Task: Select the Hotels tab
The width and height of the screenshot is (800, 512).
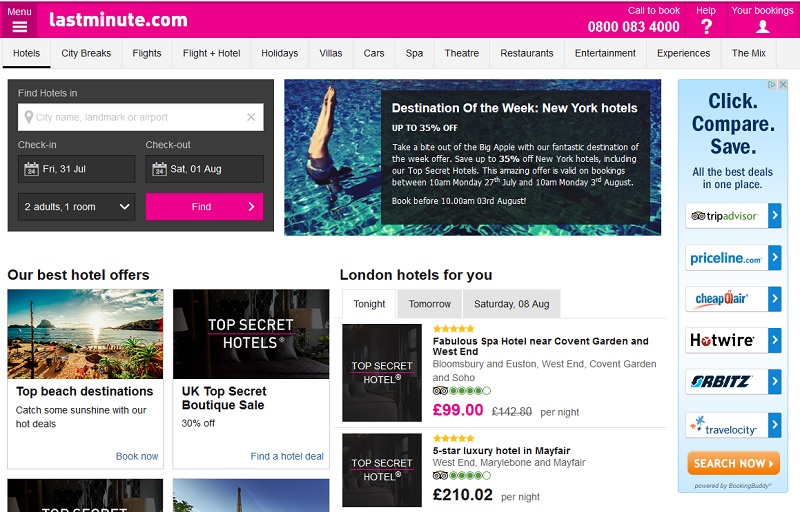Action: tap(27, 54)
